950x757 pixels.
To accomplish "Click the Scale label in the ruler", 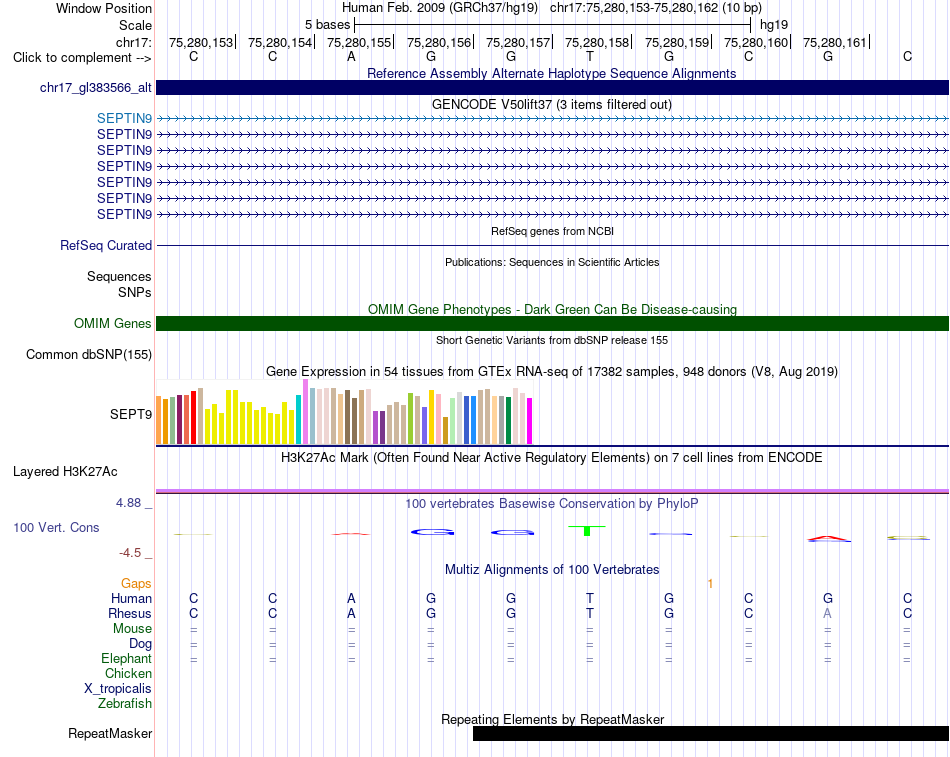I will pyautogui.click(x=135, y=25).
